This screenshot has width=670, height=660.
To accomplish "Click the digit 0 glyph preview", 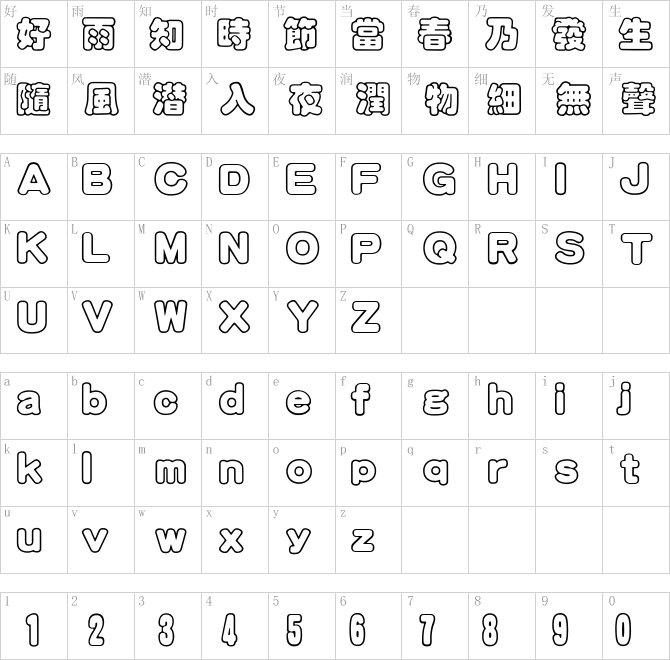I will coord(623,630).
